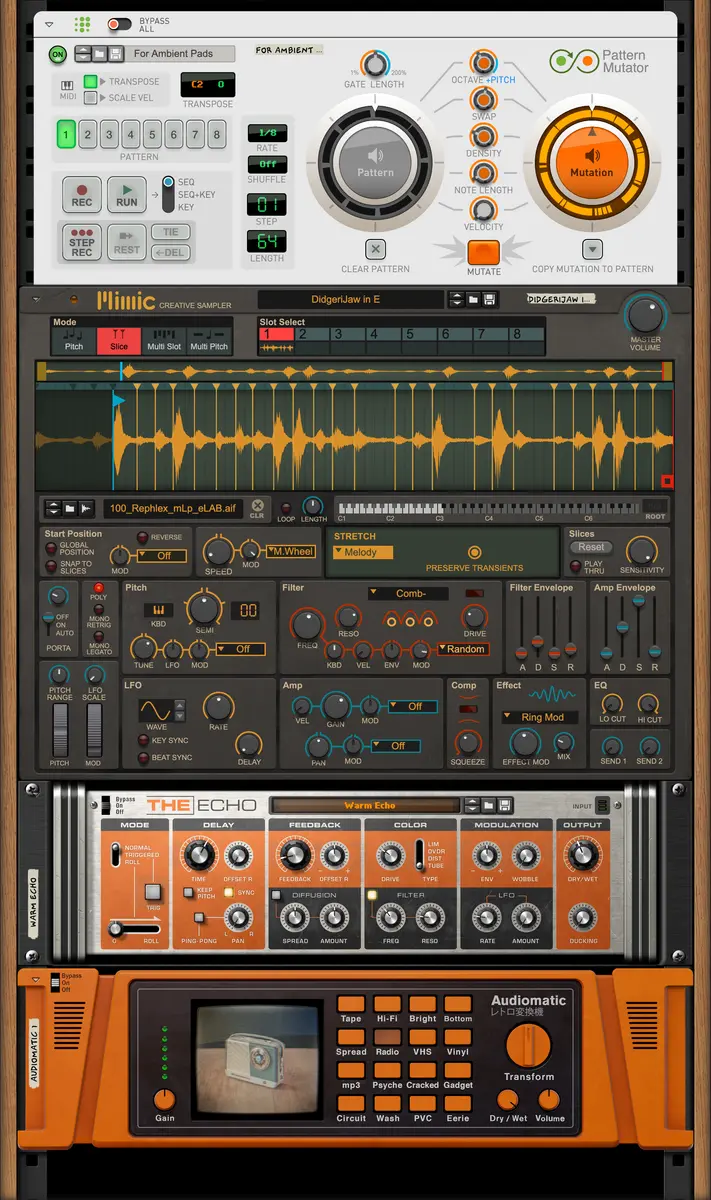Viewport: 711px width, 1200px height.
Task: Click the Step Rec button
Action: click(x=82, y=242)
